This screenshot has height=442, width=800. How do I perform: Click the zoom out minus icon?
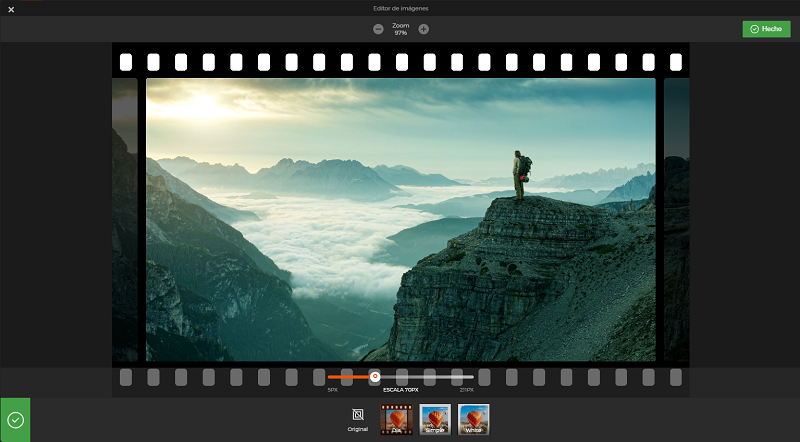378,29
